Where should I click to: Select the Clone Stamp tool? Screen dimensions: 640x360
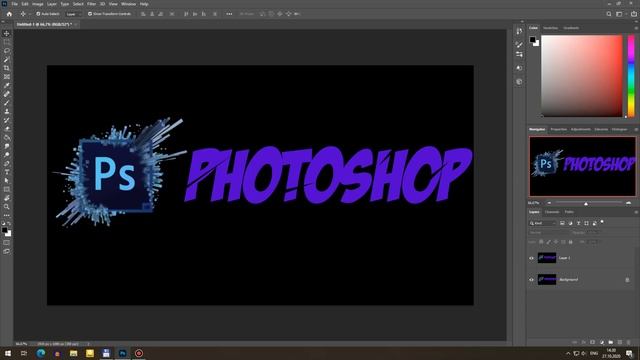point(7,111)
